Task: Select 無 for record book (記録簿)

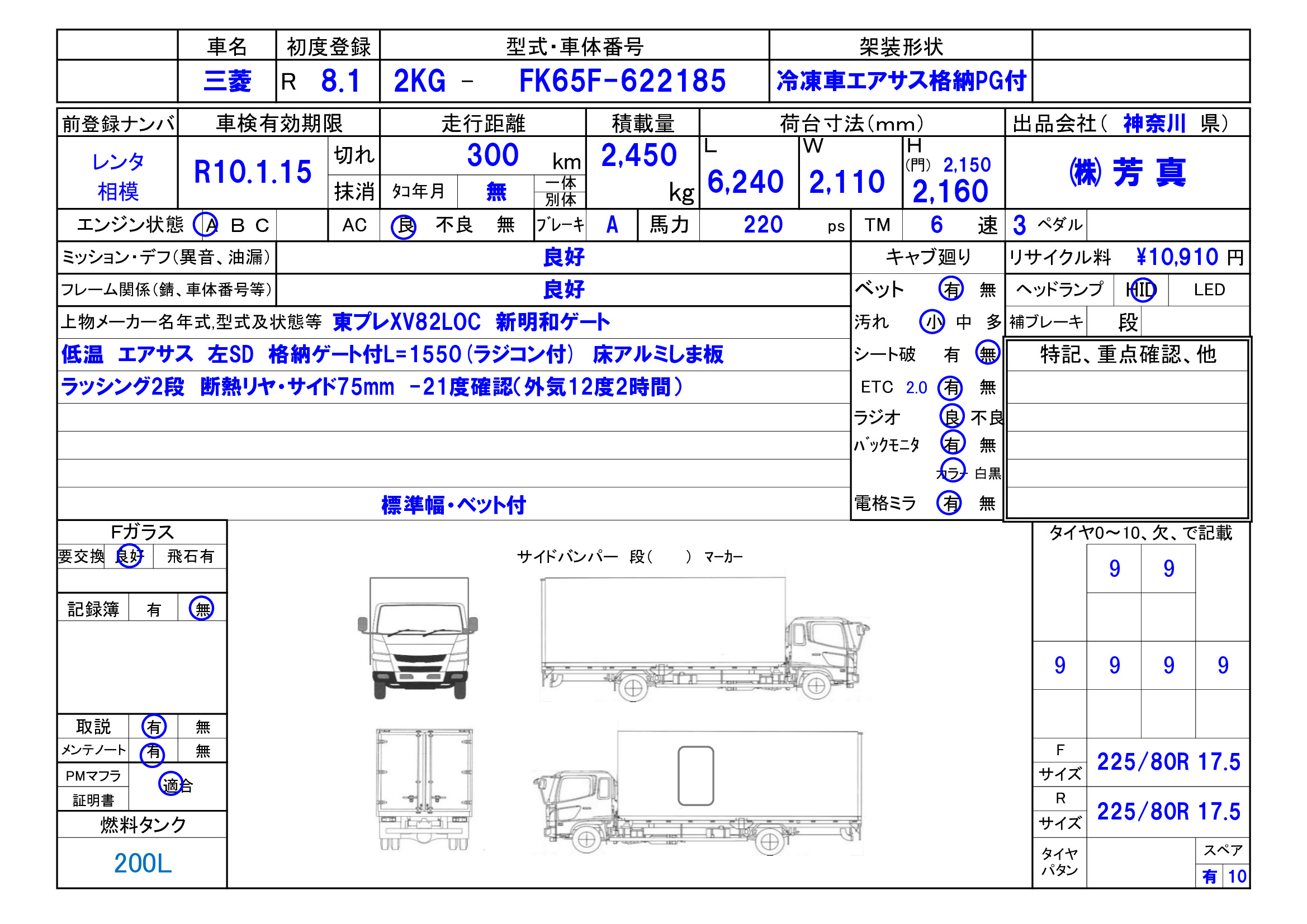Action: click(202, 609)
